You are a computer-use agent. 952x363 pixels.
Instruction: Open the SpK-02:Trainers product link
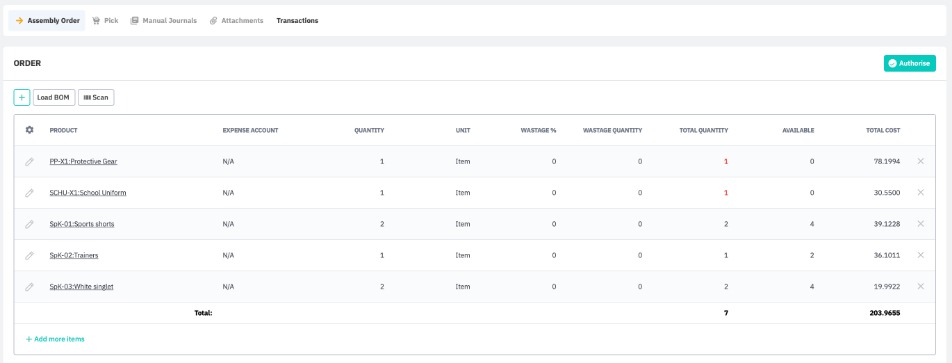click(74, 256)
